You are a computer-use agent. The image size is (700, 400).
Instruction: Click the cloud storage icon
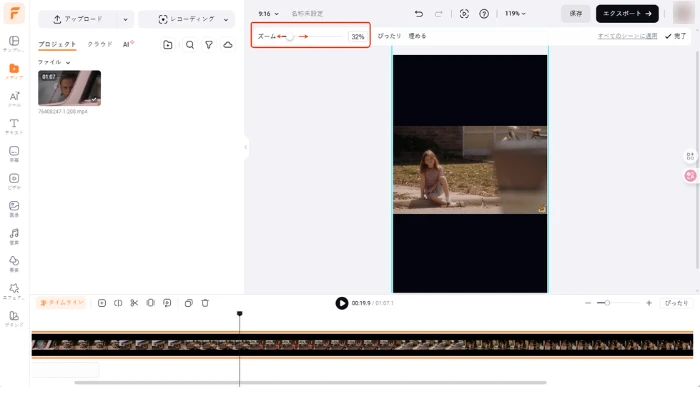coord(227,45)
